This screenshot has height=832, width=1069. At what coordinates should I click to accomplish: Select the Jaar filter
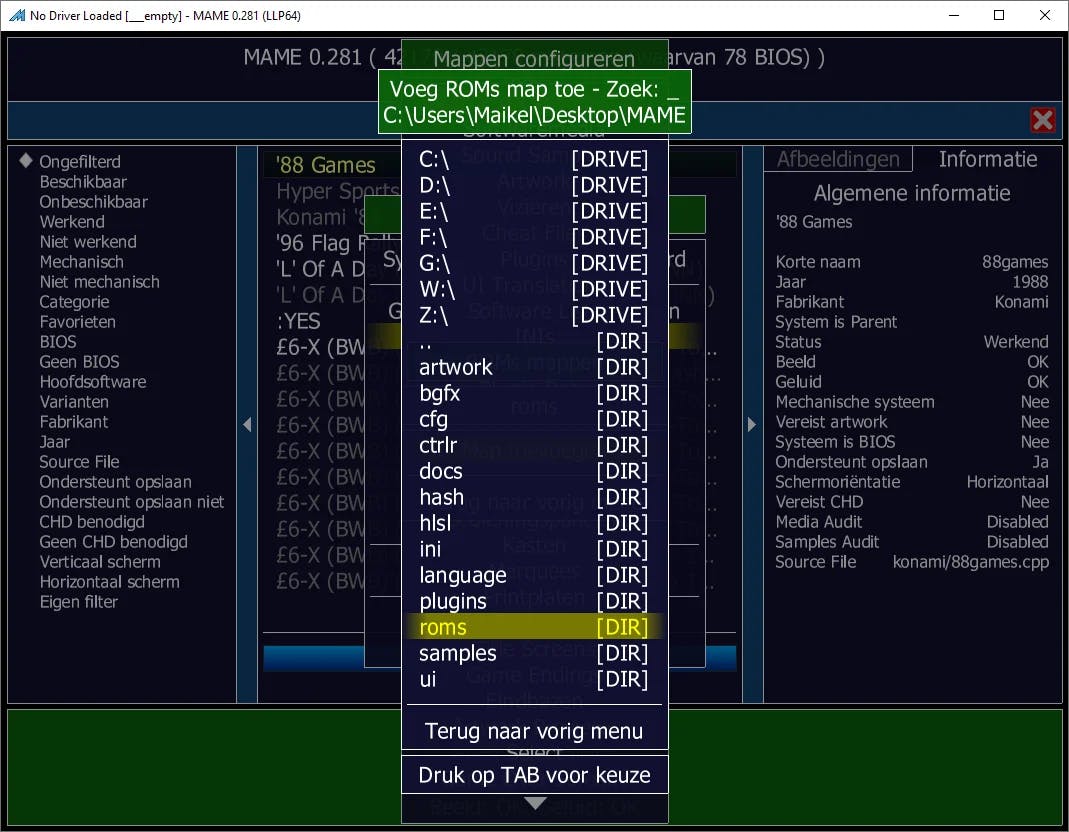tap(55, 441)
